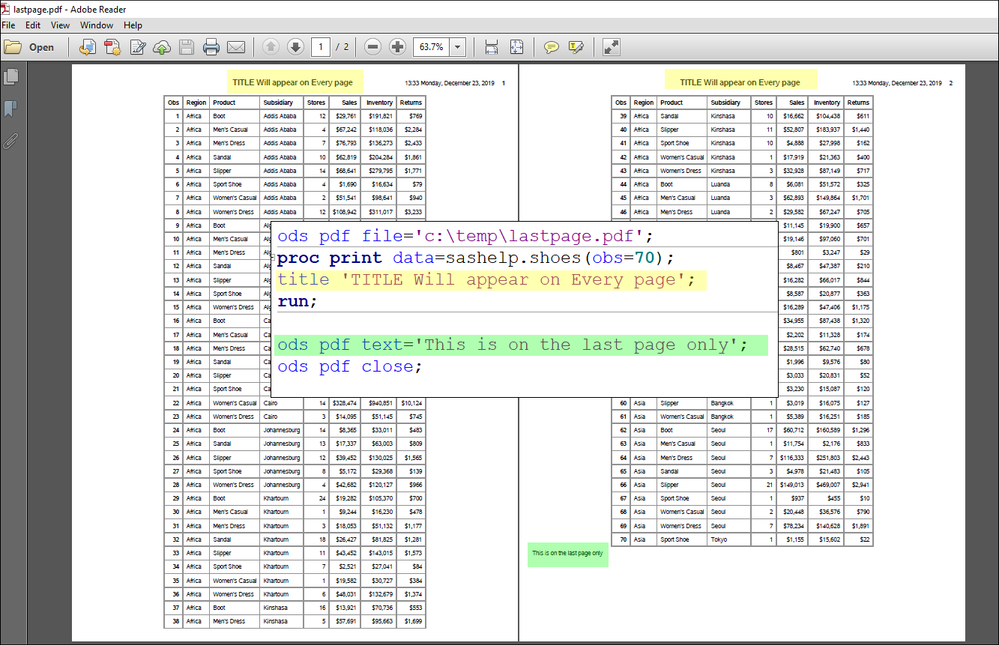This screenshot has height=645, width=999.
Task: Click the save disk icon
Action: pyautogui.click(x=186, y=47)
